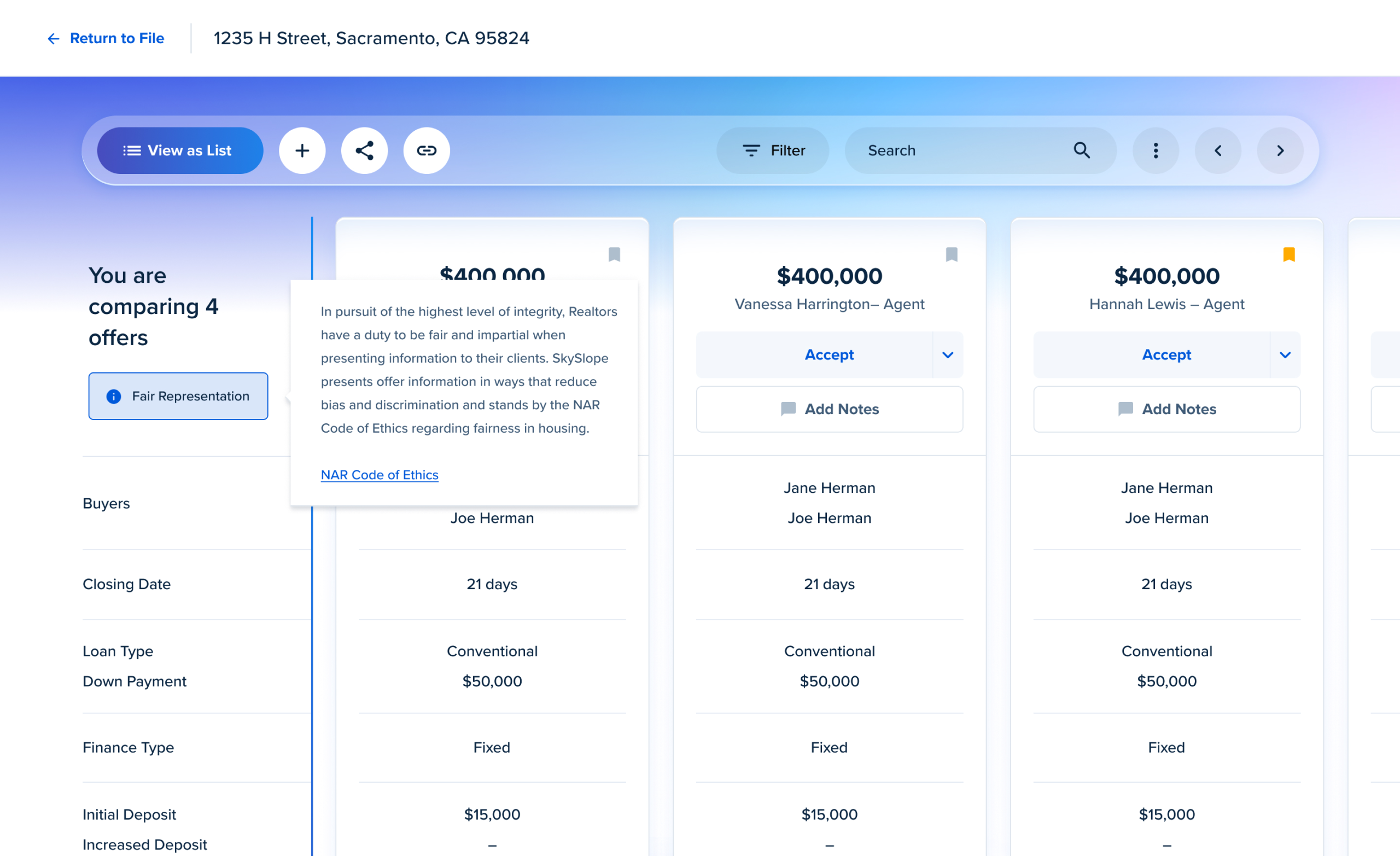1400x856 pixels.
Task: Go to previous offers with left chevron
Action: 1217,150
